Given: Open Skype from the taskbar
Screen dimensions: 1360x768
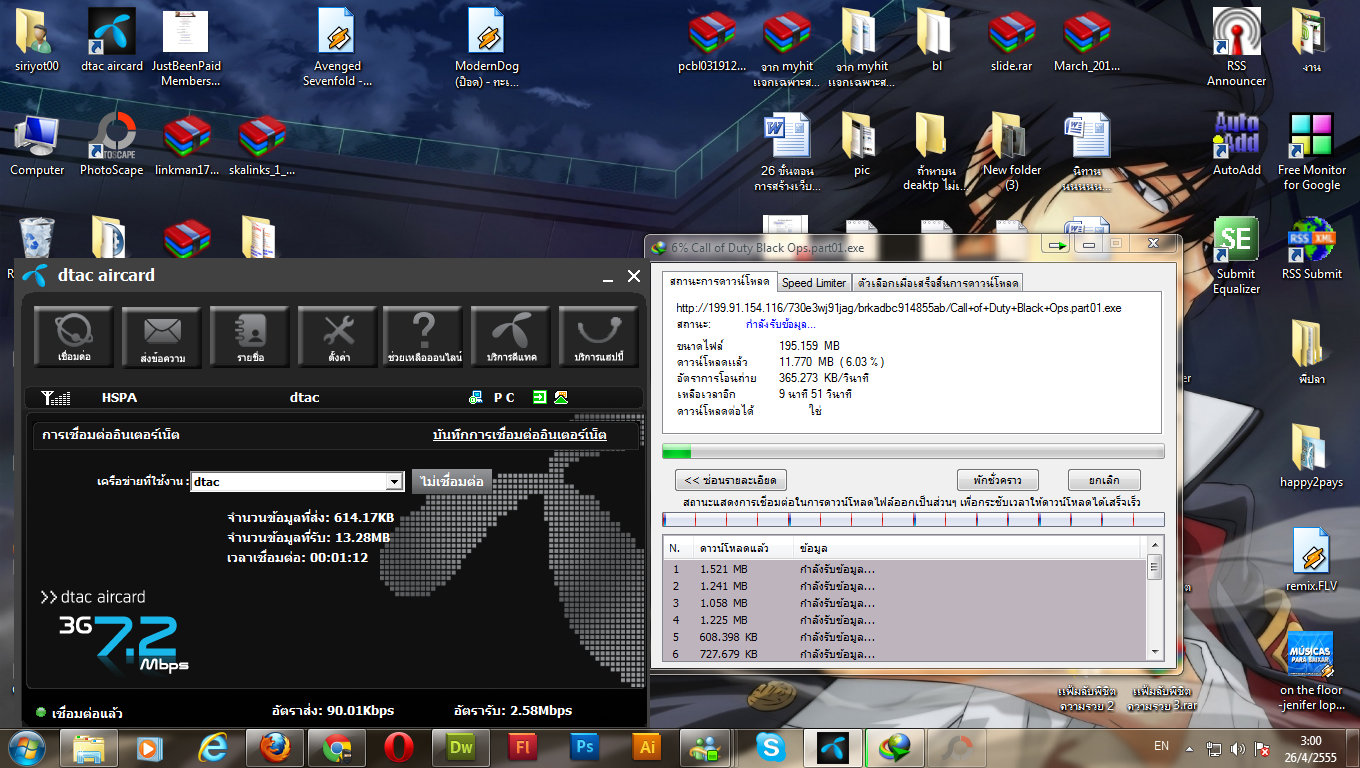Looking at the screenshot, I should pos(770,747).
